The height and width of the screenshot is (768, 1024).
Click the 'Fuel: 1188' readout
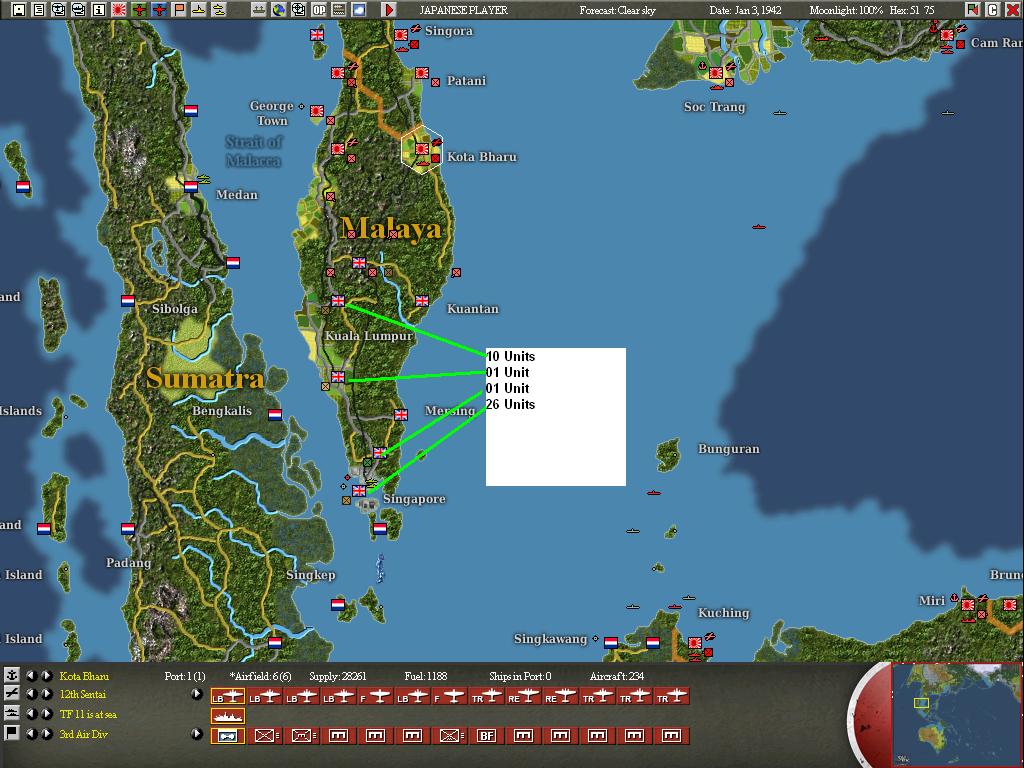[x=426, y=676]
